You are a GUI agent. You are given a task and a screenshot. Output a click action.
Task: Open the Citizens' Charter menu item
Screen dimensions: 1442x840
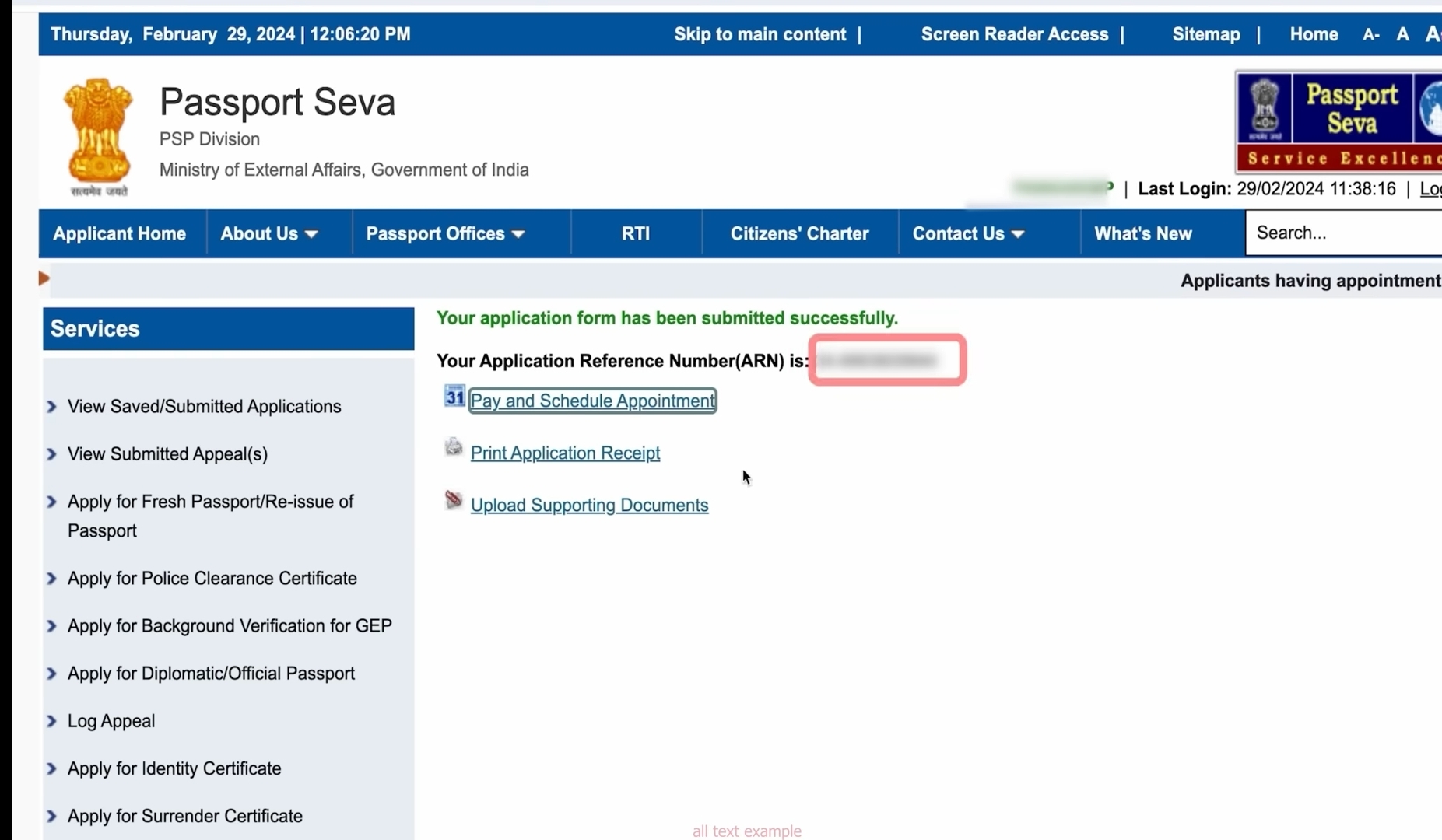click(799, 233)
